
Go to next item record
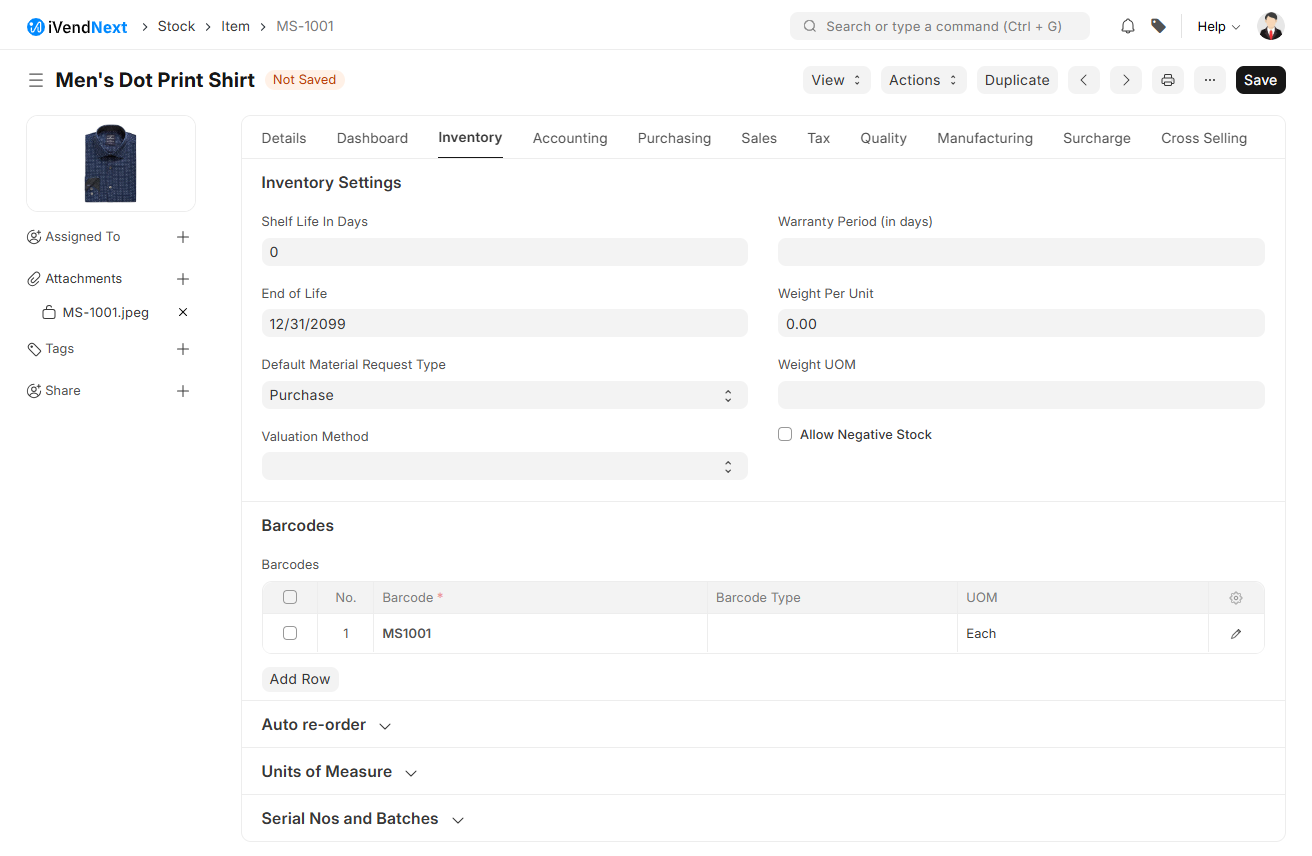pyautogui.click(x=1126, y=80)
